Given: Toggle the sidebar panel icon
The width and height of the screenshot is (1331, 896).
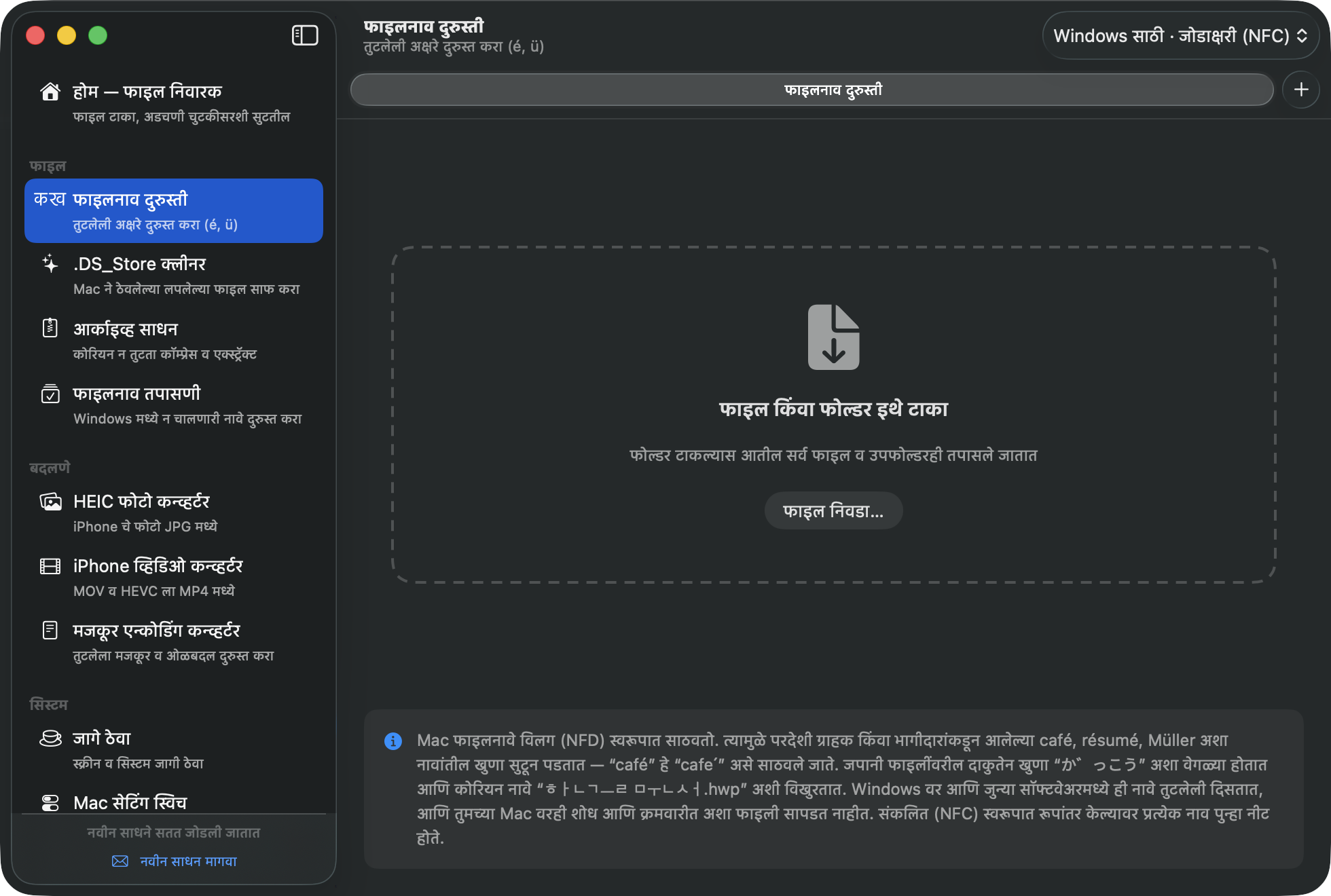Looking at the screenshot, I should [305, 35].
